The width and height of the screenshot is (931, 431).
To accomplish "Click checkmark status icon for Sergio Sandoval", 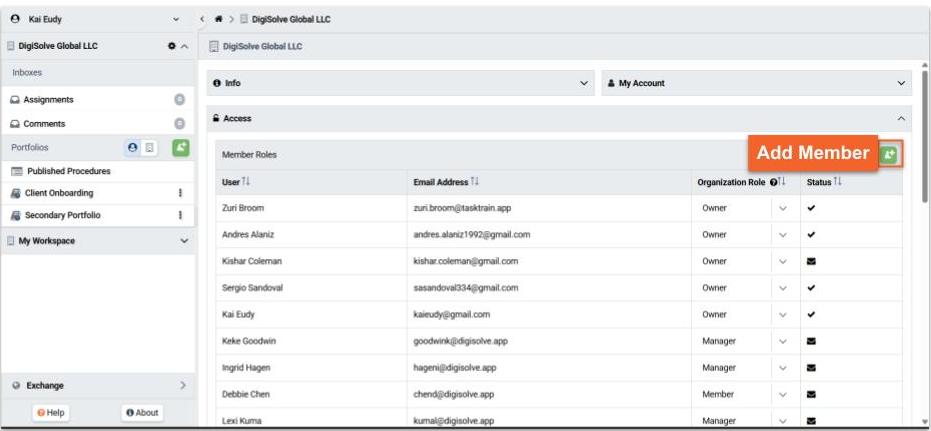I will click(x=812, y=287).
